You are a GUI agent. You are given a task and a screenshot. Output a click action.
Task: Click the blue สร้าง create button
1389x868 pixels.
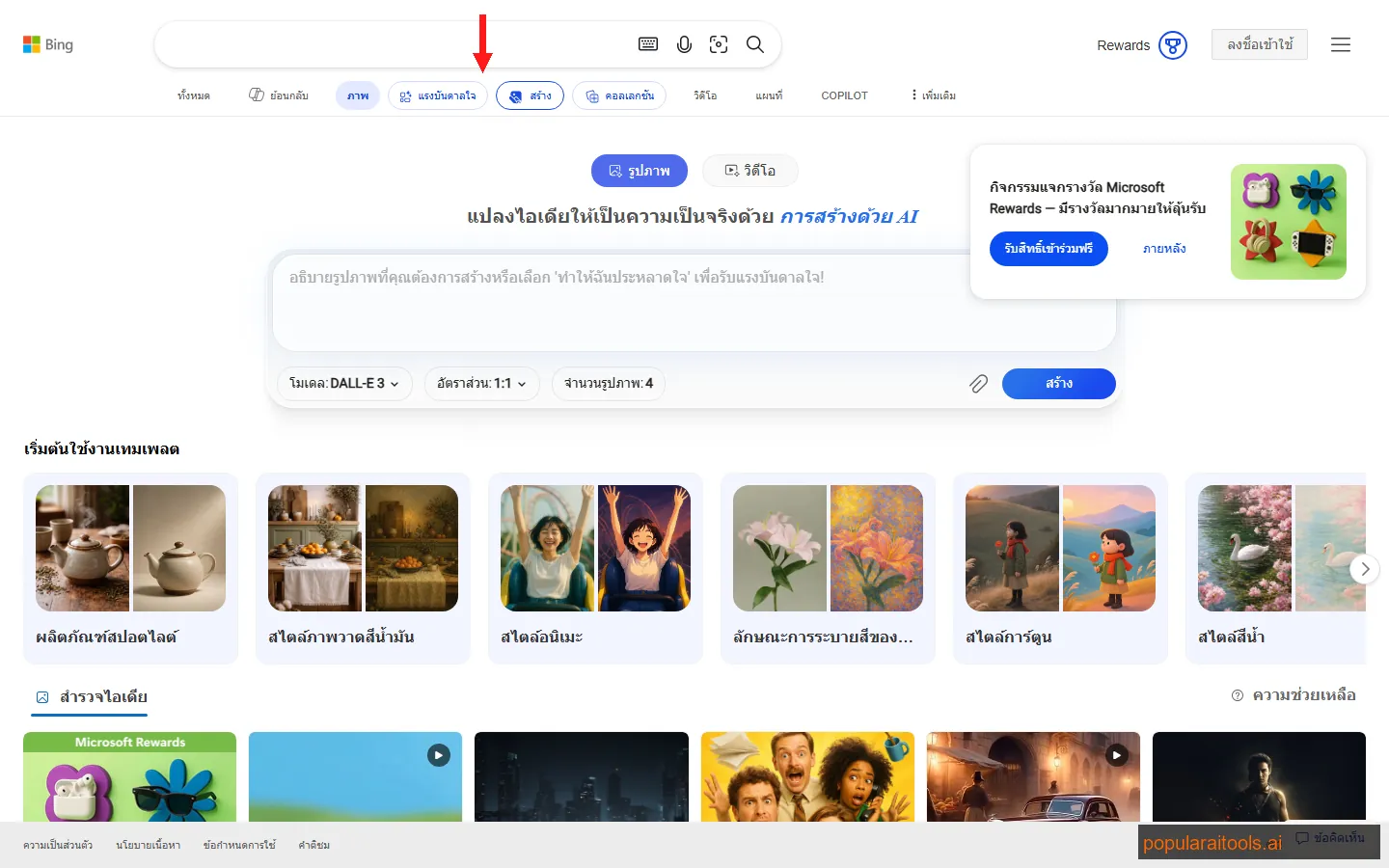click(x=1058, y=383)
